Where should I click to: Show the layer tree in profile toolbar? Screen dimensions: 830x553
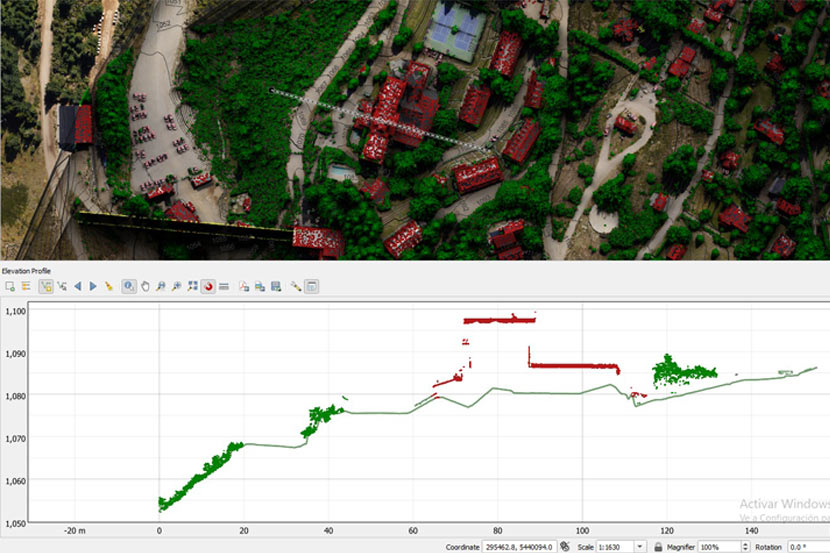tap(25, 286)
